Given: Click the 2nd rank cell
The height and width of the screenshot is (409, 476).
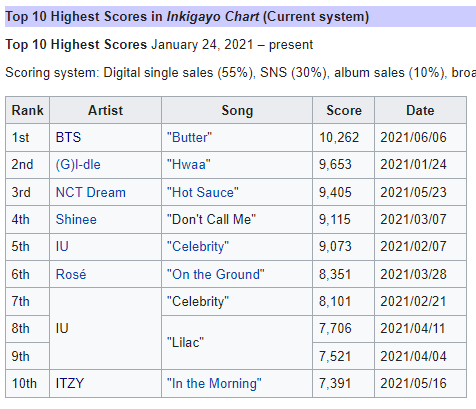Looking at the screenshot, I should click(x=28, y=165).
